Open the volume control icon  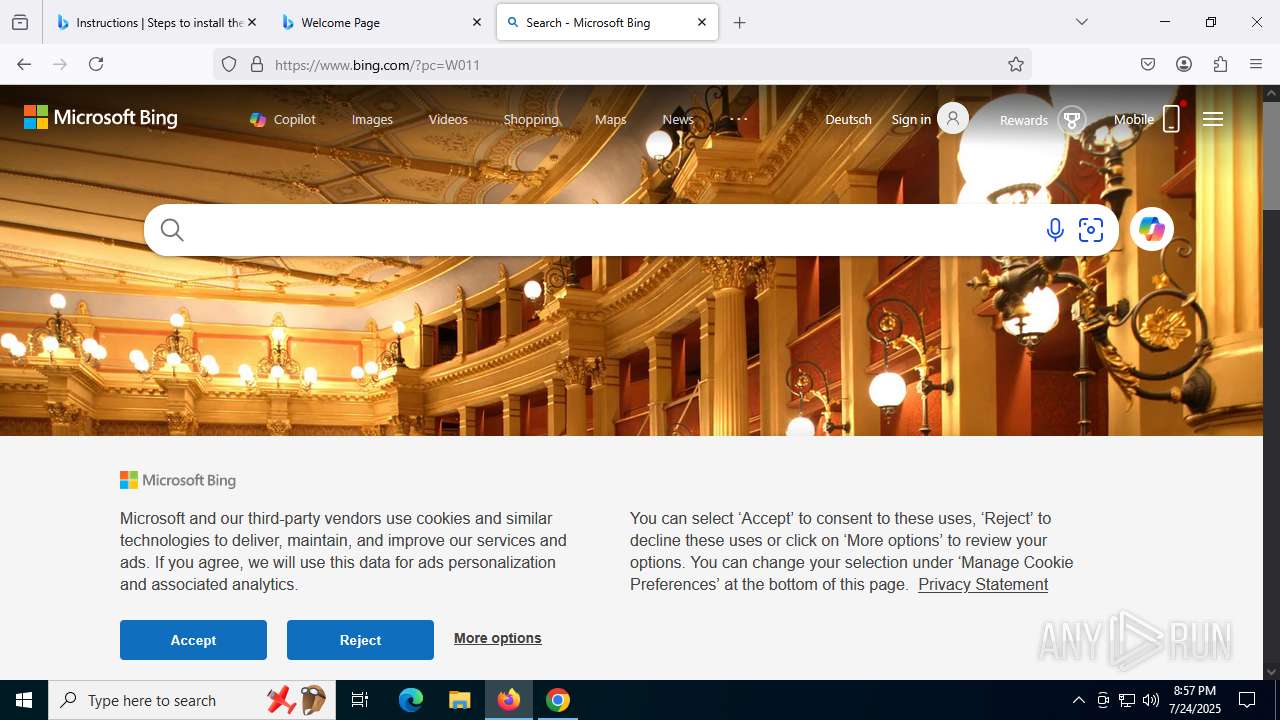tap(1151, 700)
